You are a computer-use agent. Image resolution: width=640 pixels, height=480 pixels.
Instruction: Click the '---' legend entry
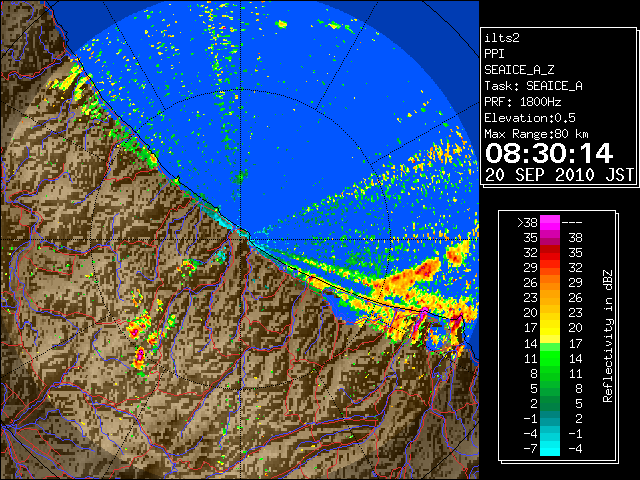[x=572, y=223]
